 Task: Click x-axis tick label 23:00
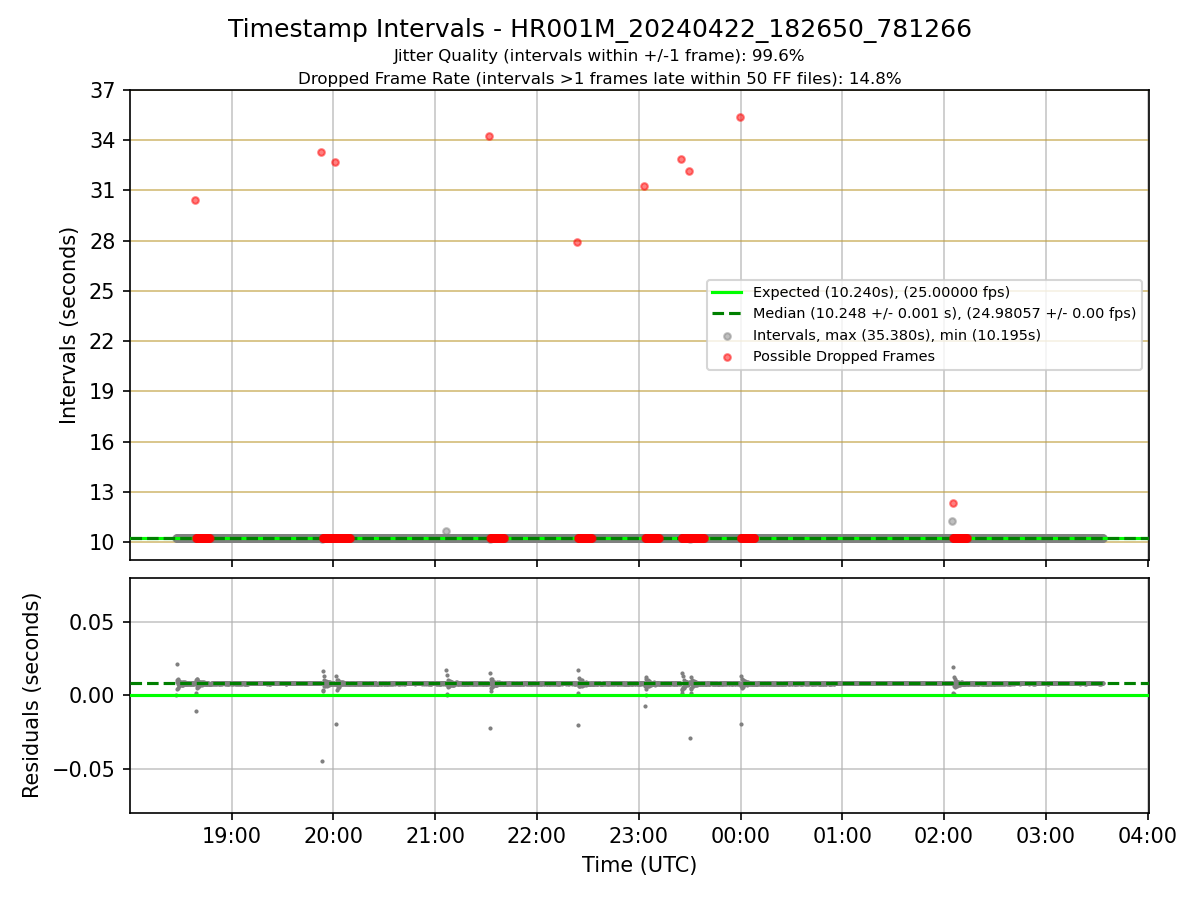638,834
